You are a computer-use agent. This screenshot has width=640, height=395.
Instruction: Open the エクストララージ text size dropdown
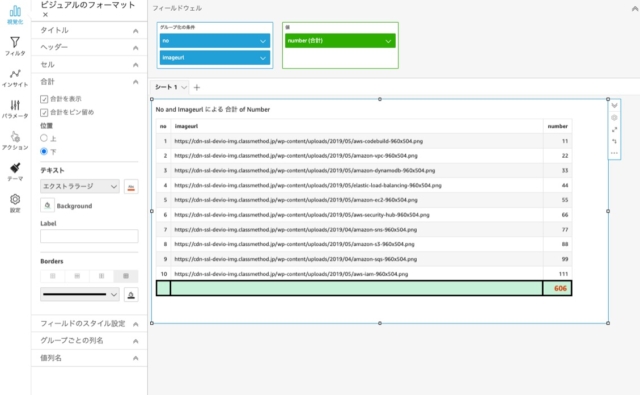[x=80, y=186]
